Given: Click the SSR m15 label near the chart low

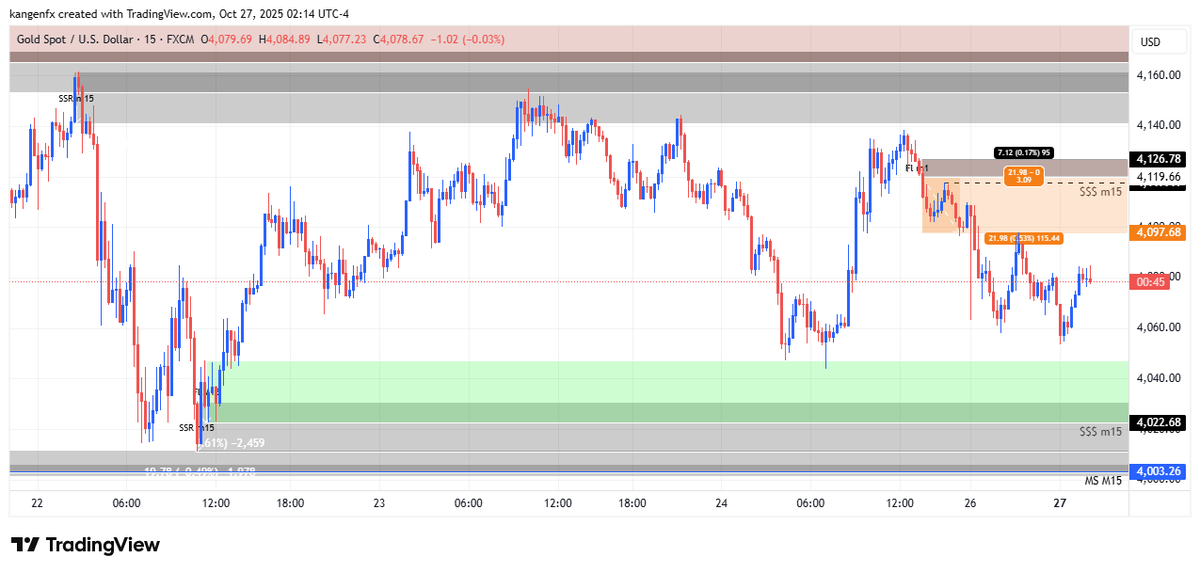Looking at the screenshot, I should click(197, 427).
